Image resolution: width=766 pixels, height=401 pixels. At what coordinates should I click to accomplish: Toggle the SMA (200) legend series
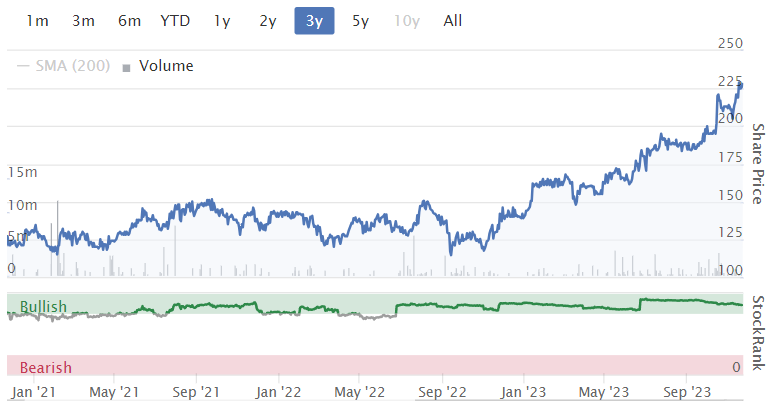[64, 66]
